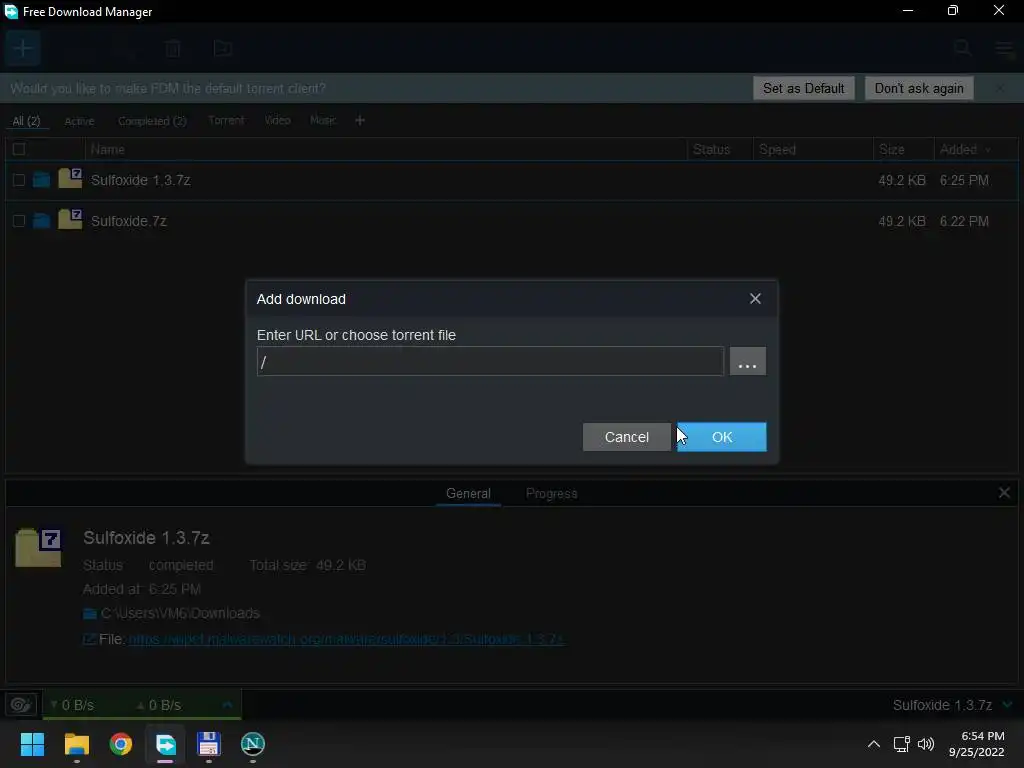Click the 0 B/s download speed indicator
1024x768 pixels.
[x=72, y=705]
